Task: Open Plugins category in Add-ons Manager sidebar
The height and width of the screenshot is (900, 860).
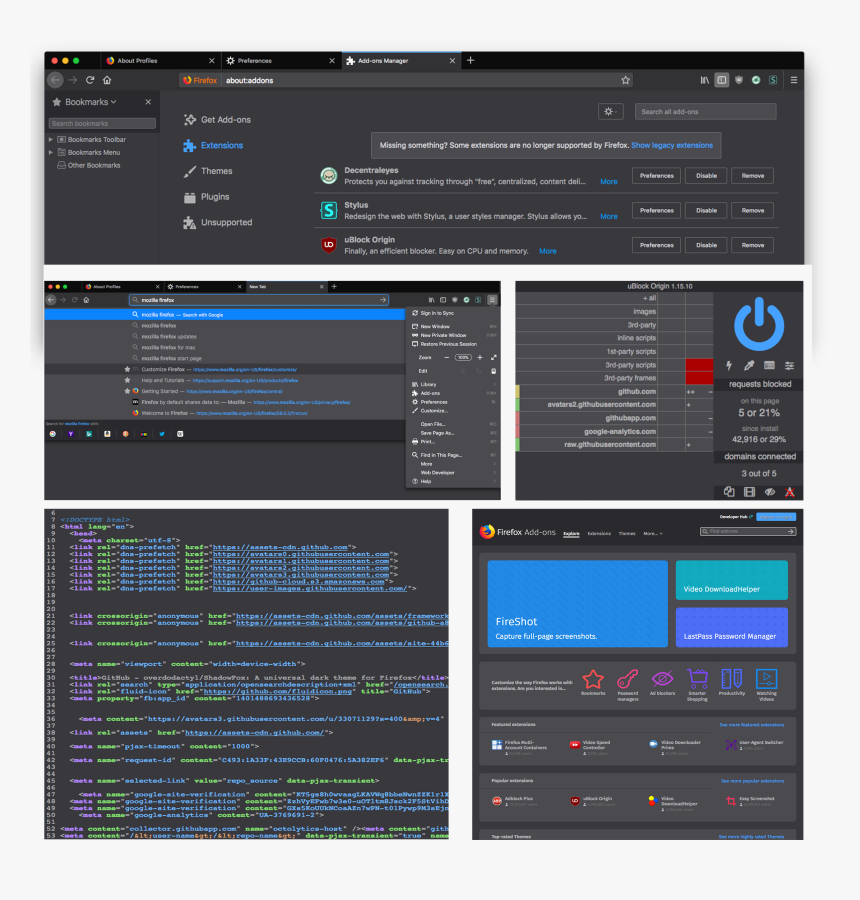Action: [x=206, y=197]
